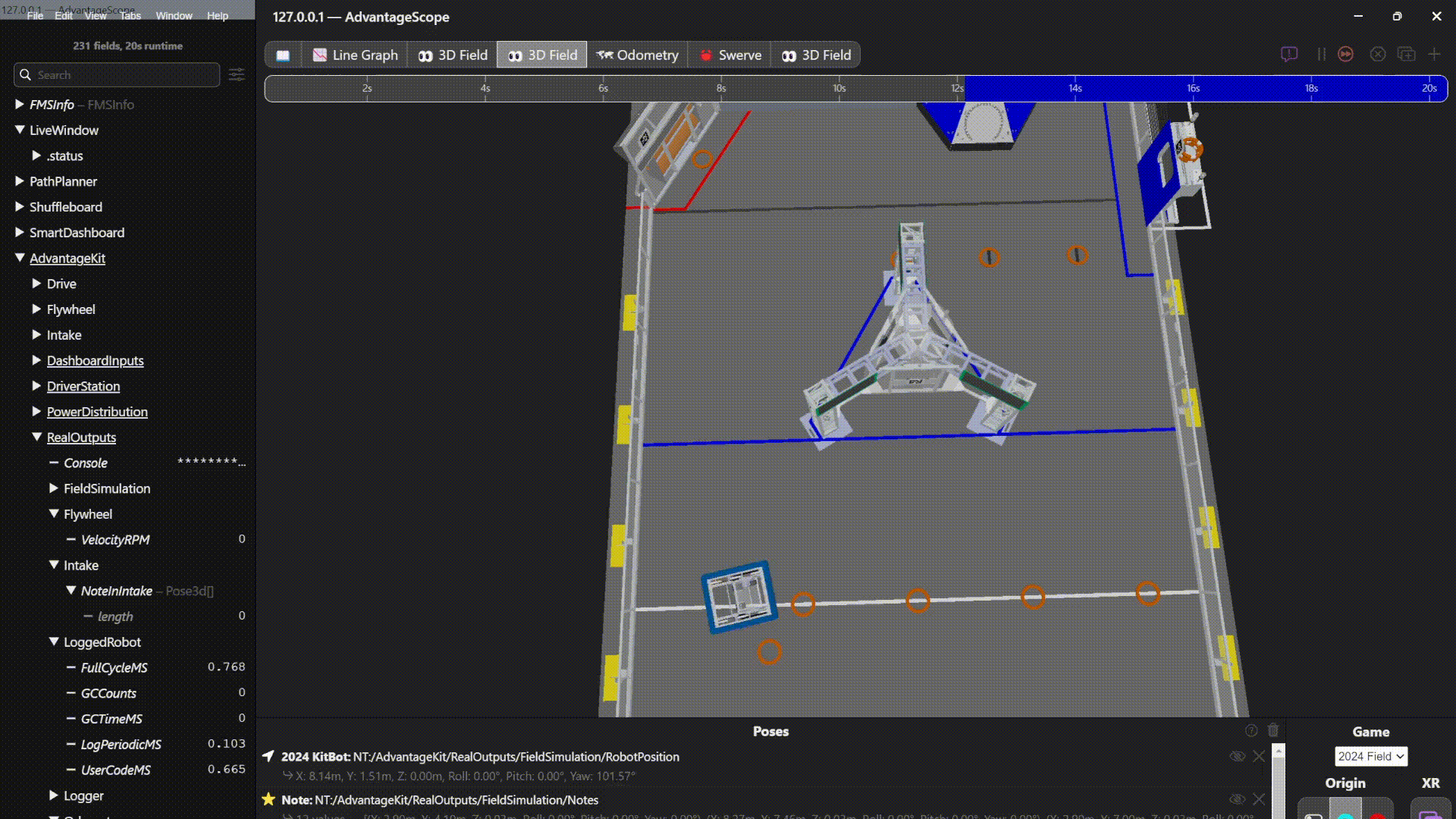The image size is (1456, 819).
Task: Click the disconnect icon in toolbar
Action: click(x=1377, y=55)
